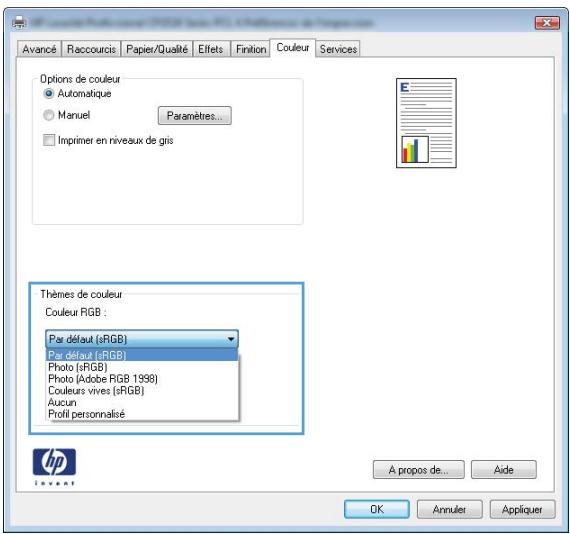Switch to the Services tab

[338, 49]
